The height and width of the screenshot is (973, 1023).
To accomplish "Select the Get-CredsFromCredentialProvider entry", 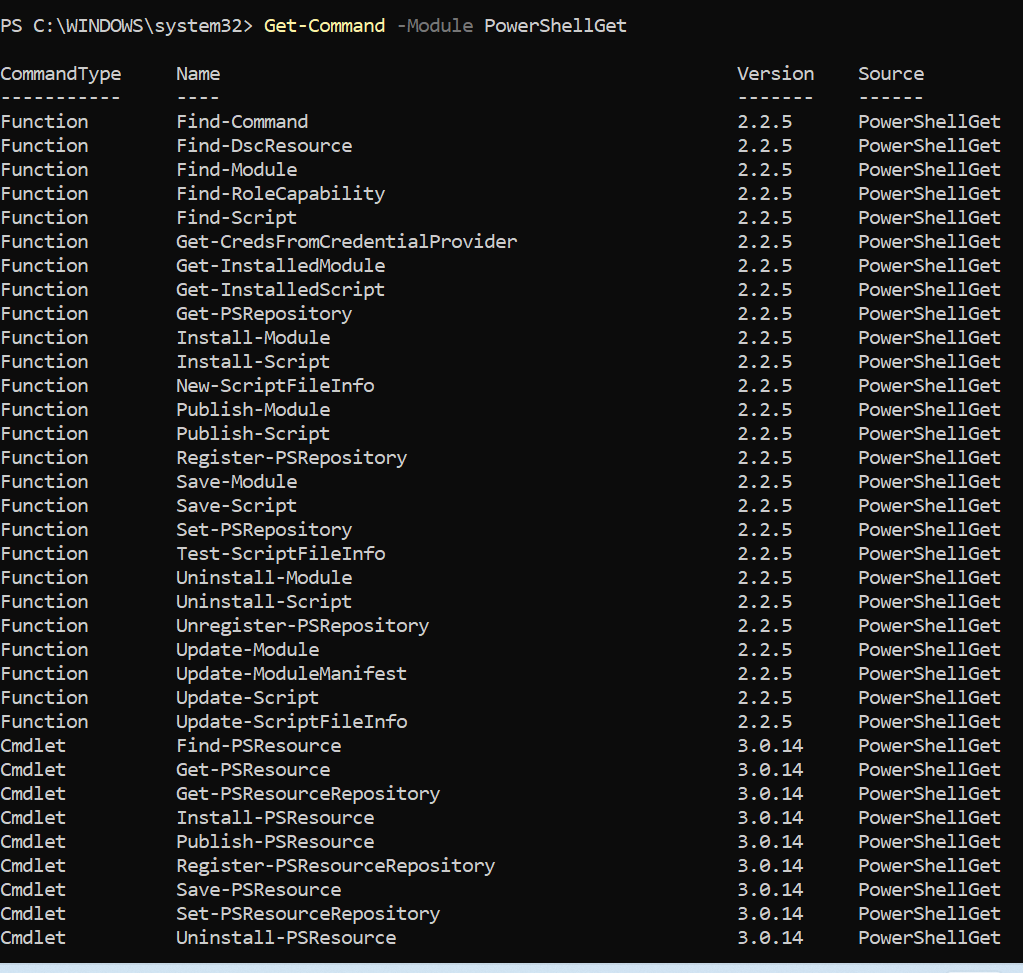I will (x=346, y=242).
